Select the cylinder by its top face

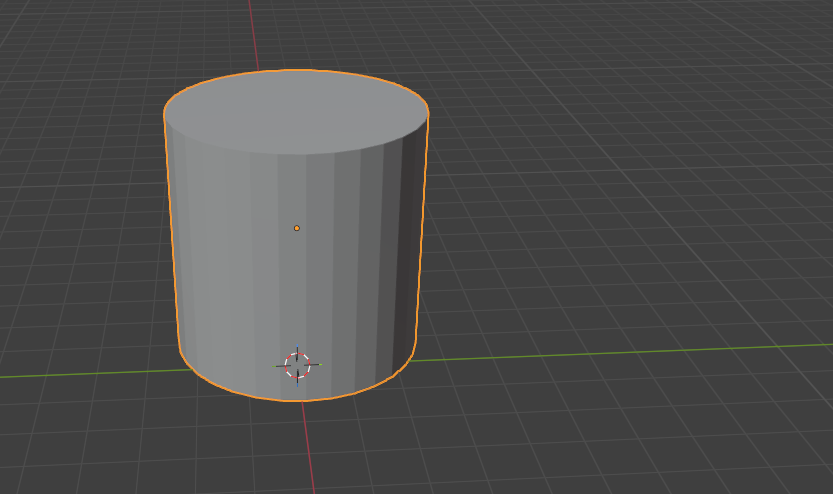pos(296,110)
